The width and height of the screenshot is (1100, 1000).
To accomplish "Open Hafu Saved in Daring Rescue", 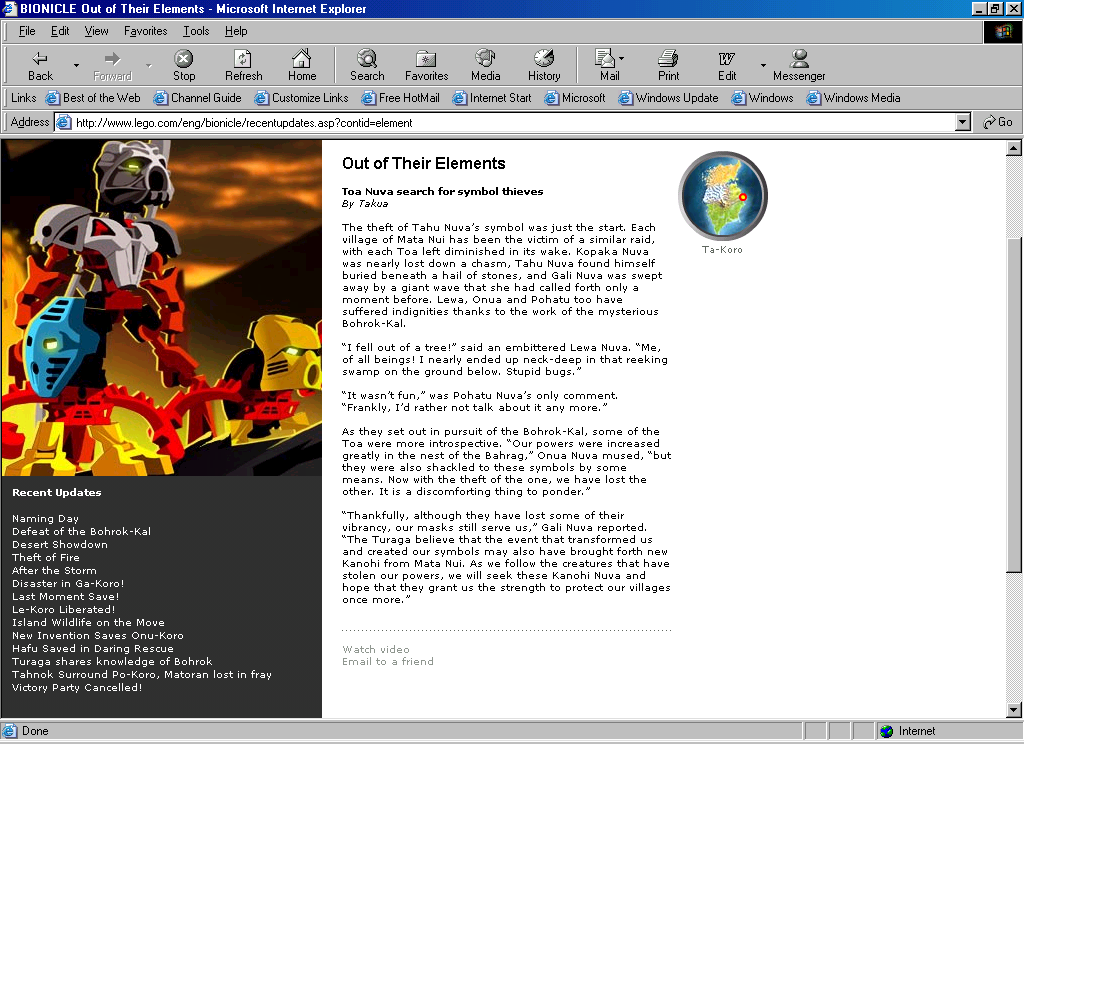I will pyautogui.click(x=93, y=648).
